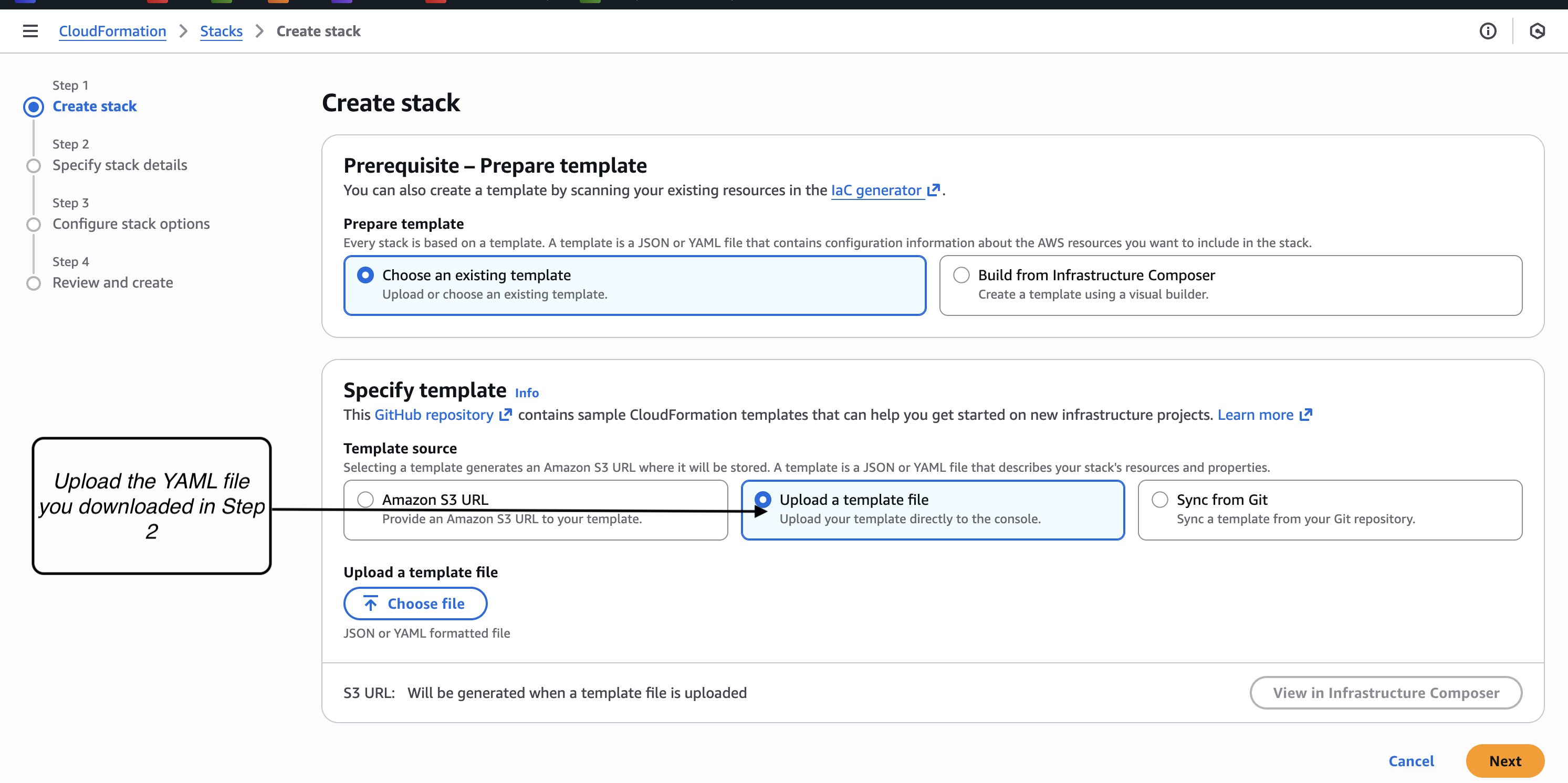The image size is (1568, 783).
Task: Click the upload arrow icon in Choose file
Action: click(x=370, y=603)
